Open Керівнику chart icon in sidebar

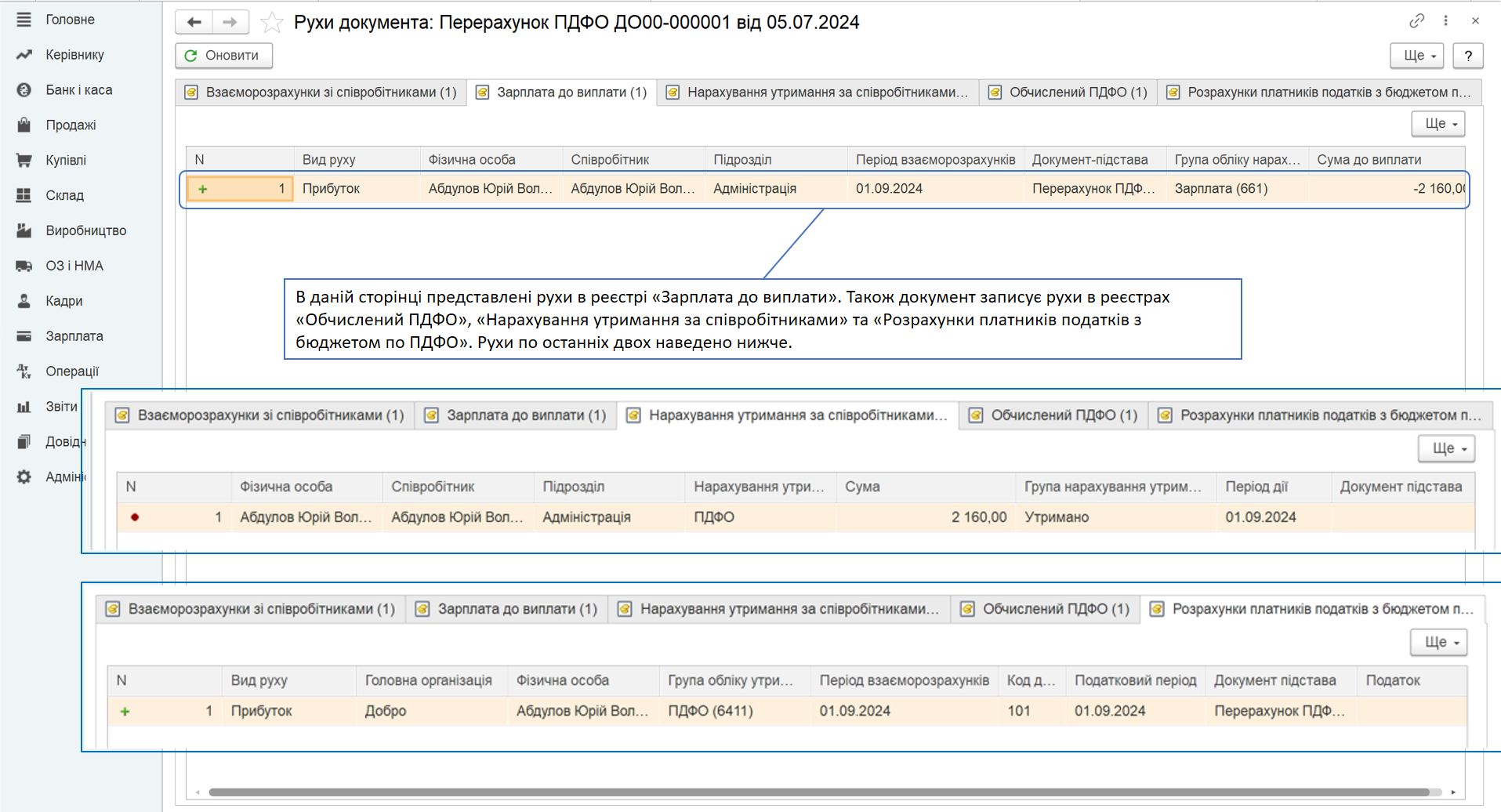coord(24,55)
